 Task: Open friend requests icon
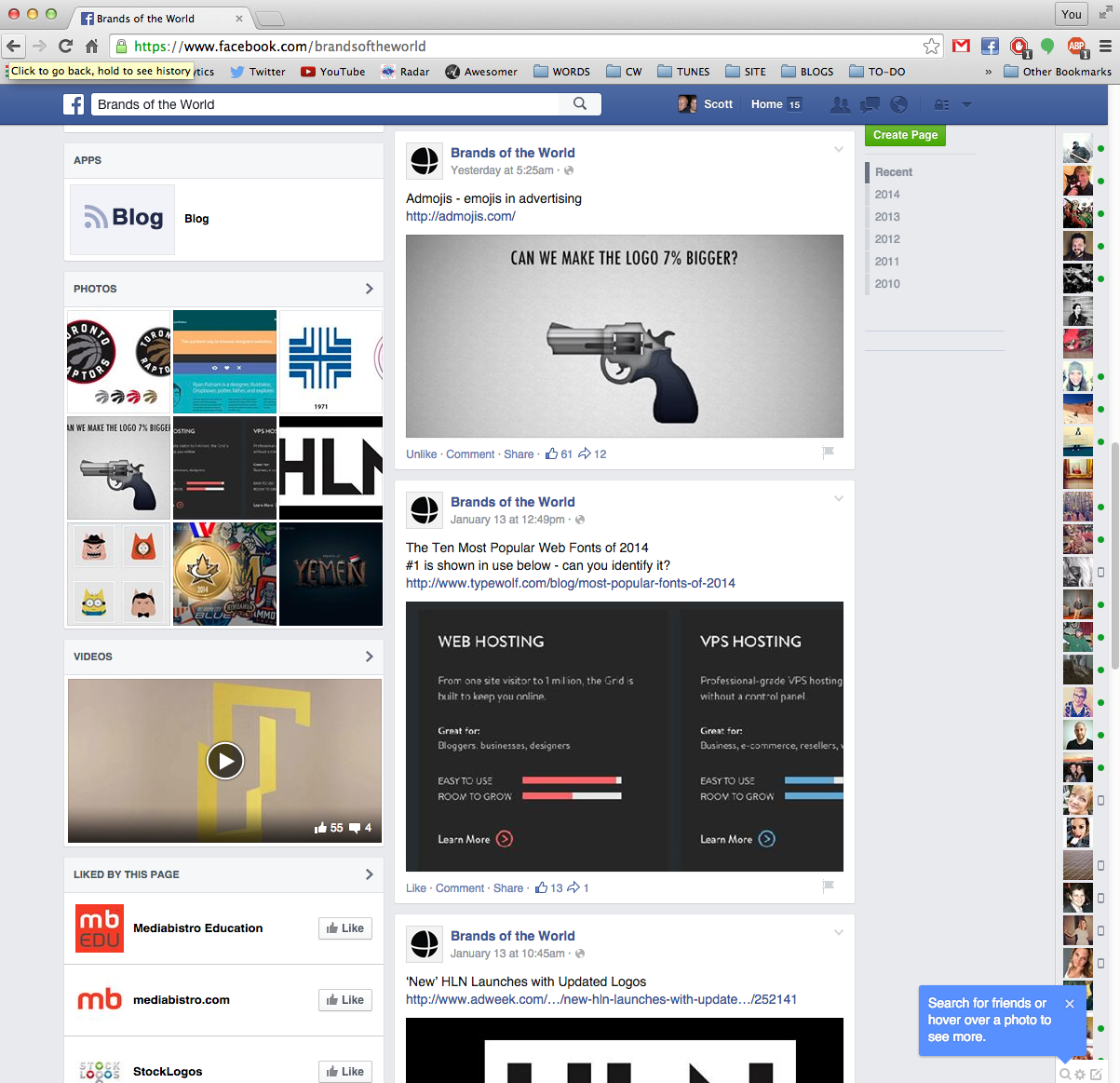tap(840, 104)
